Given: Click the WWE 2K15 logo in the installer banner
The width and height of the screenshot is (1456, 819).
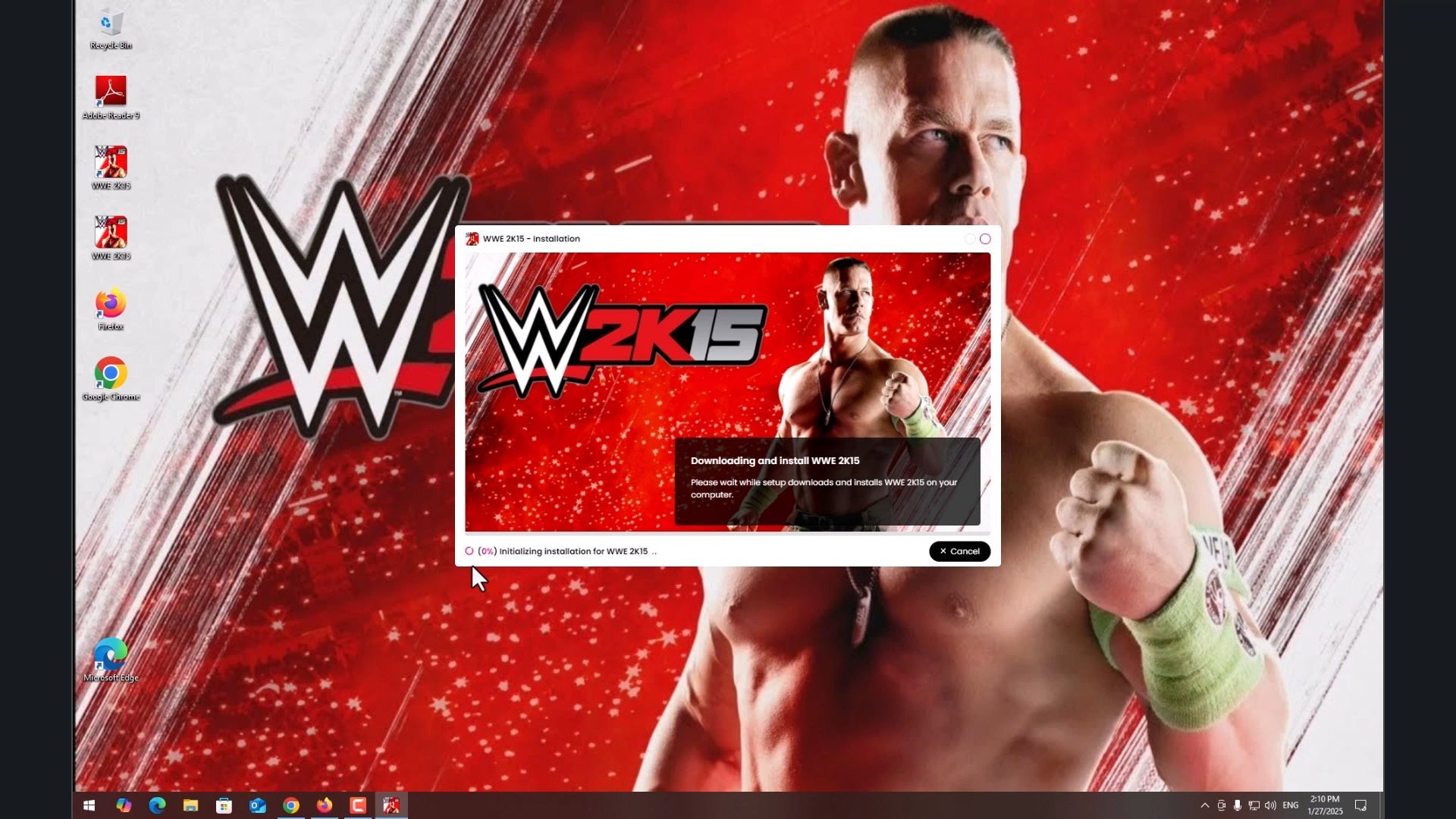Looking at the screenshot, I should [x=622, y=341].
